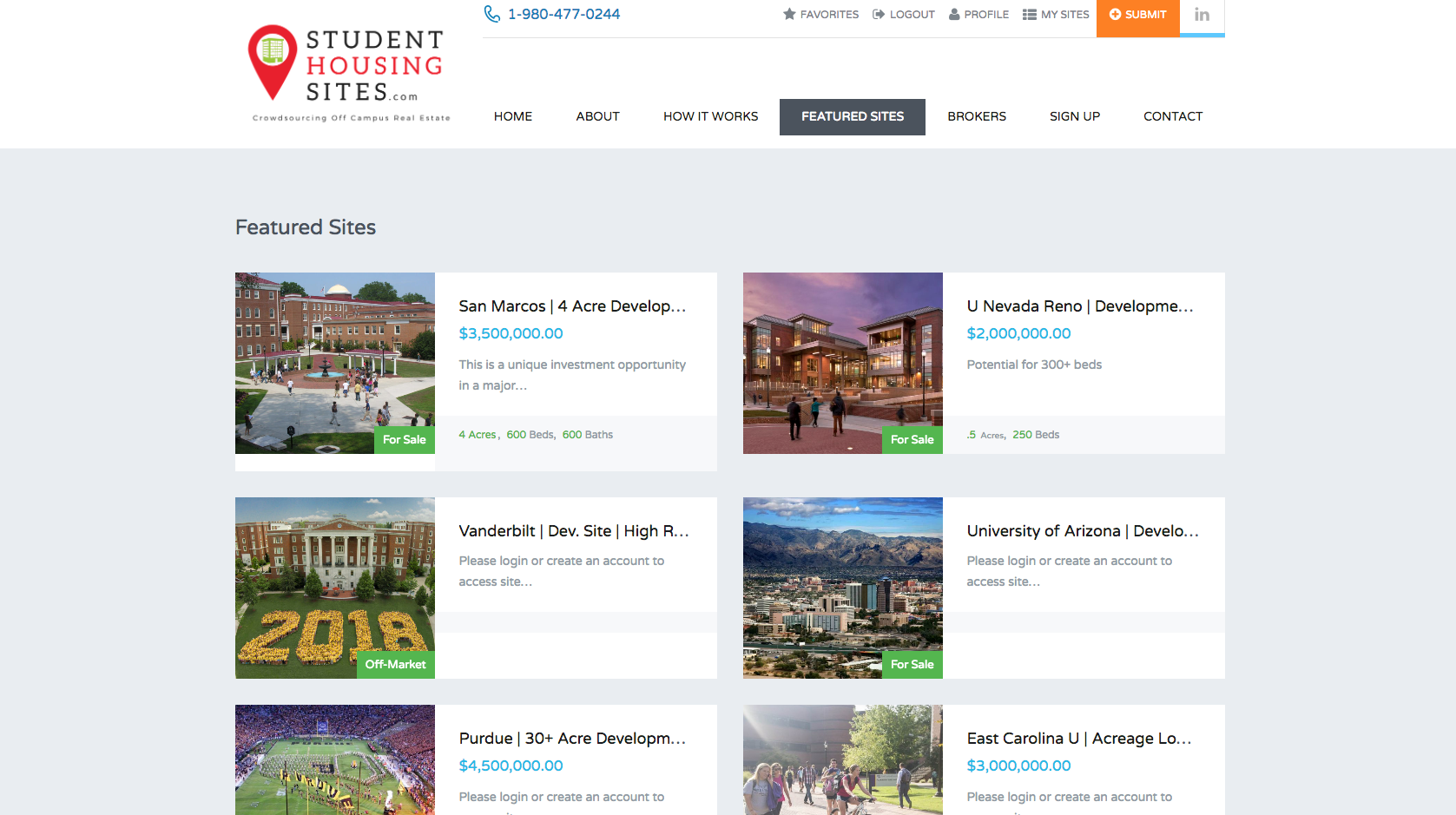This screenshot has height=815, width=1456.
Task: Click the $2,000,000.00 price
Action: point(1019,333)
